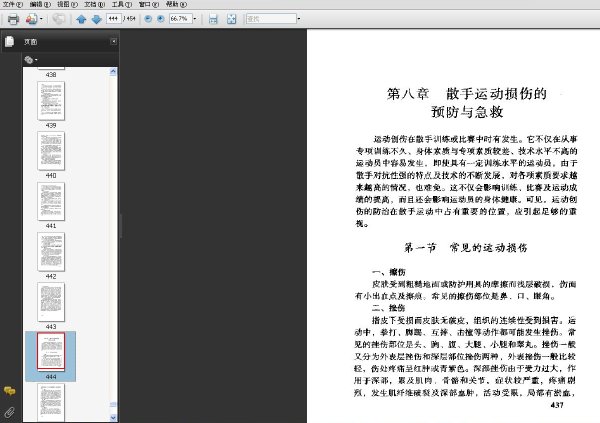Open the 窗口 (Window) menu
Screen dimensions: 600x423
pos(149,4)
